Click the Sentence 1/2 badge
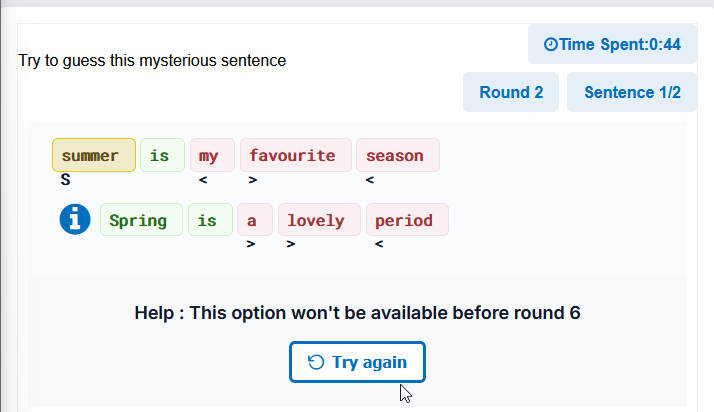714x412 pixels. coord(632,92)
